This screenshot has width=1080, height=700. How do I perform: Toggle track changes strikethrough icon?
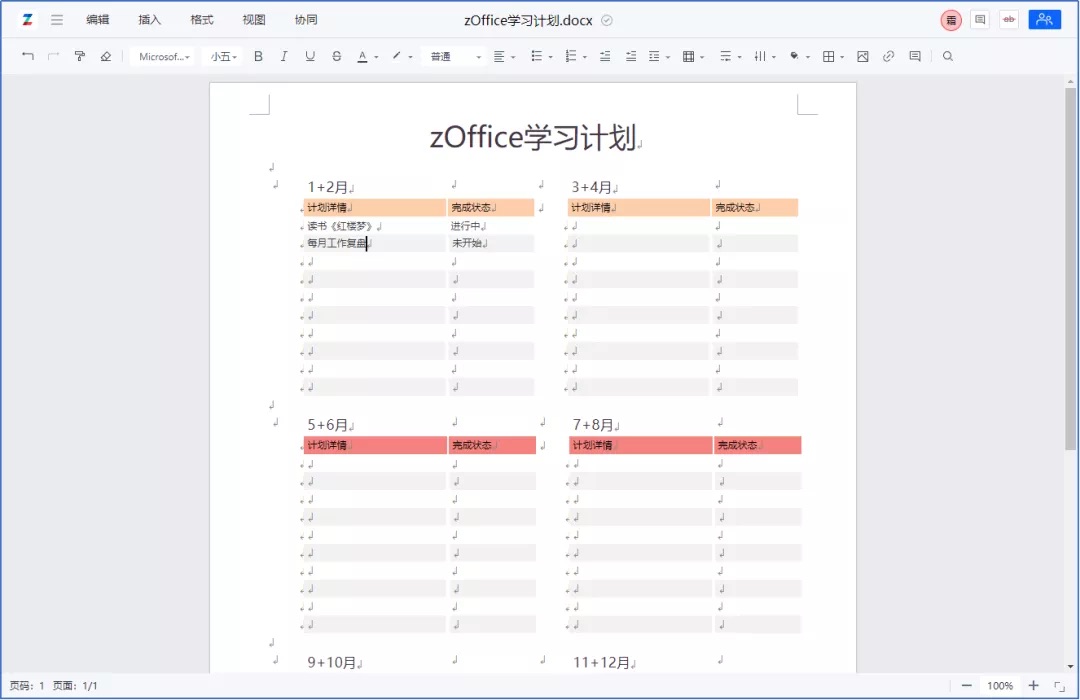click(1009, 20)
